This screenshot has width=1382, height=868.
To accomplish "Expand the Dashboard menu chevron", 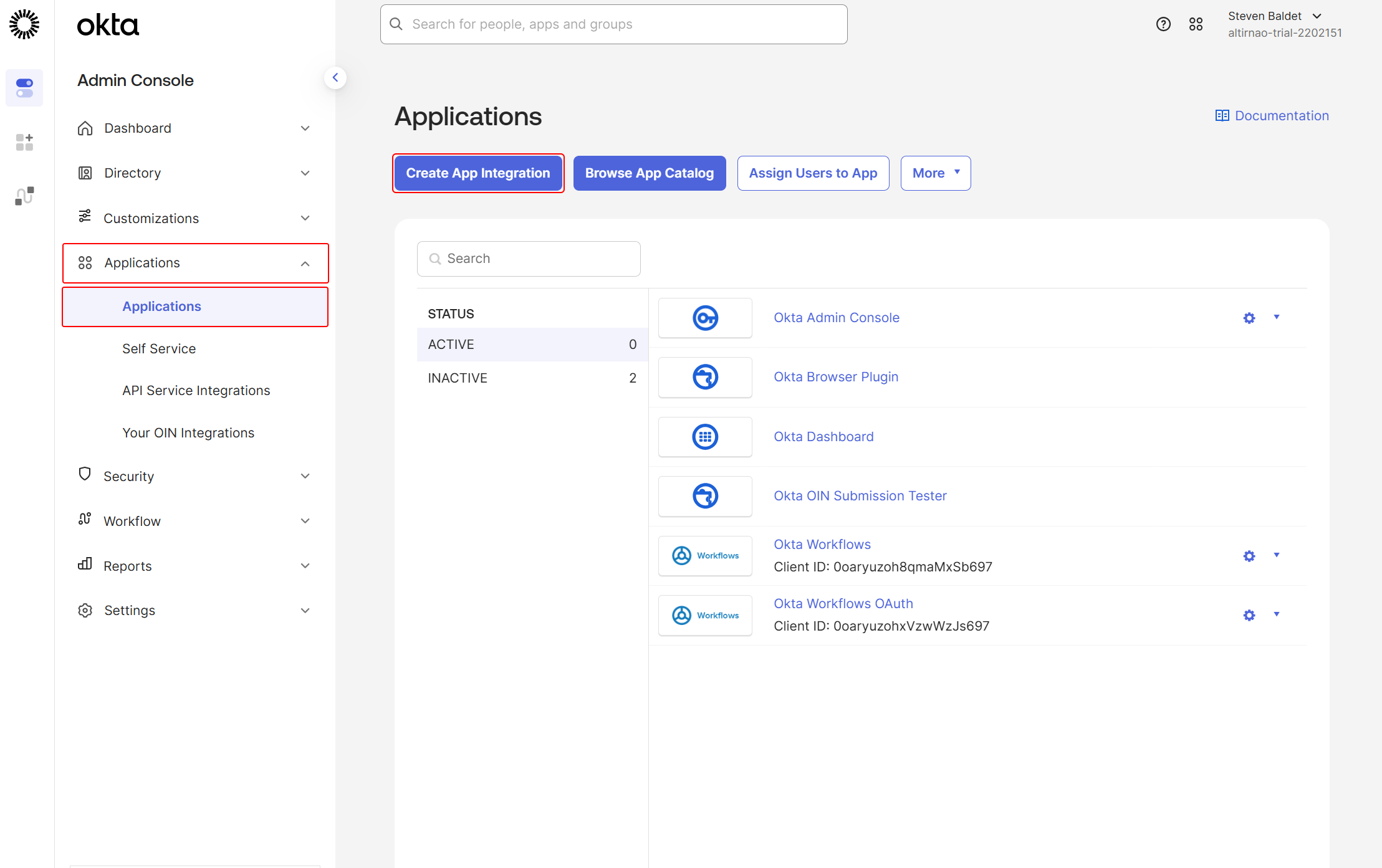I will click(x=305, y=128).
